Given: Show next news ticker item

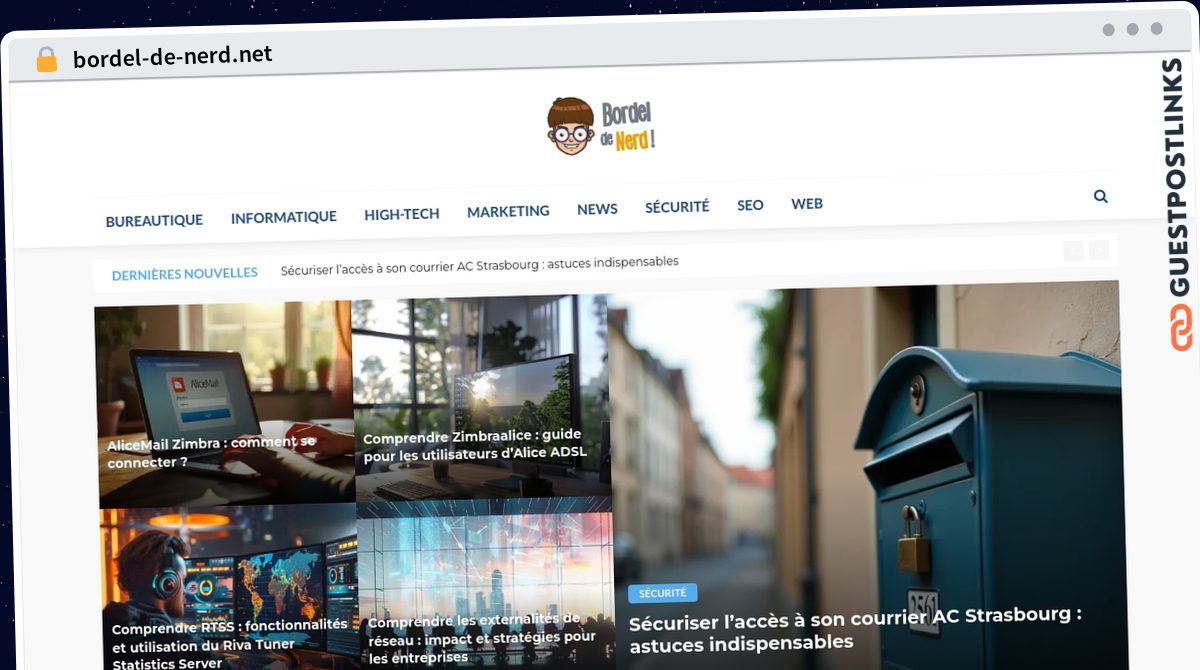Looking at the screenshot, I should pos(1099,250).
